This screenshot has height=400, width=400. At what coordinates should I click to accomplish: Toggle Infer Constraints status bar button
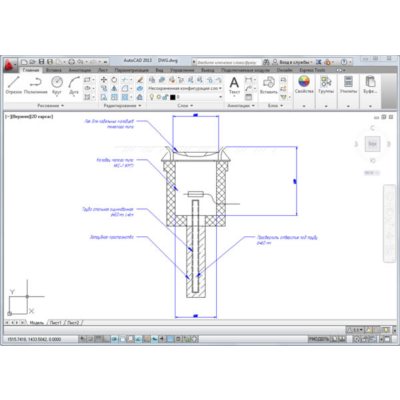click(x=82, y=339)
